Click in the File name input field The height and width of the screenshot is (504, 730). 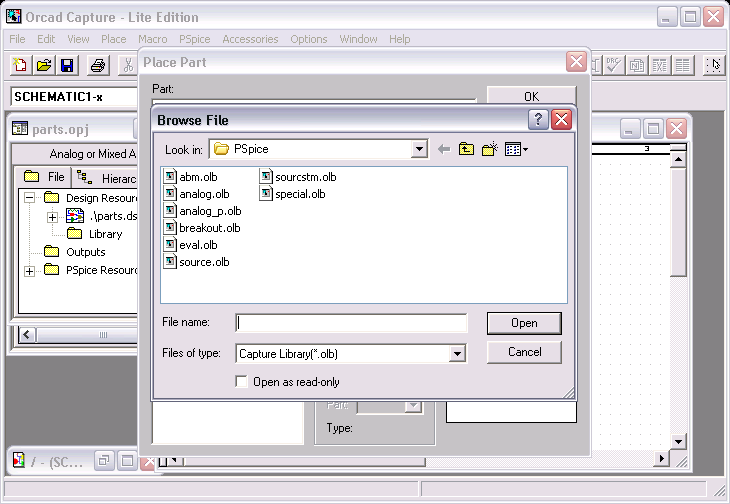[351, 323]
